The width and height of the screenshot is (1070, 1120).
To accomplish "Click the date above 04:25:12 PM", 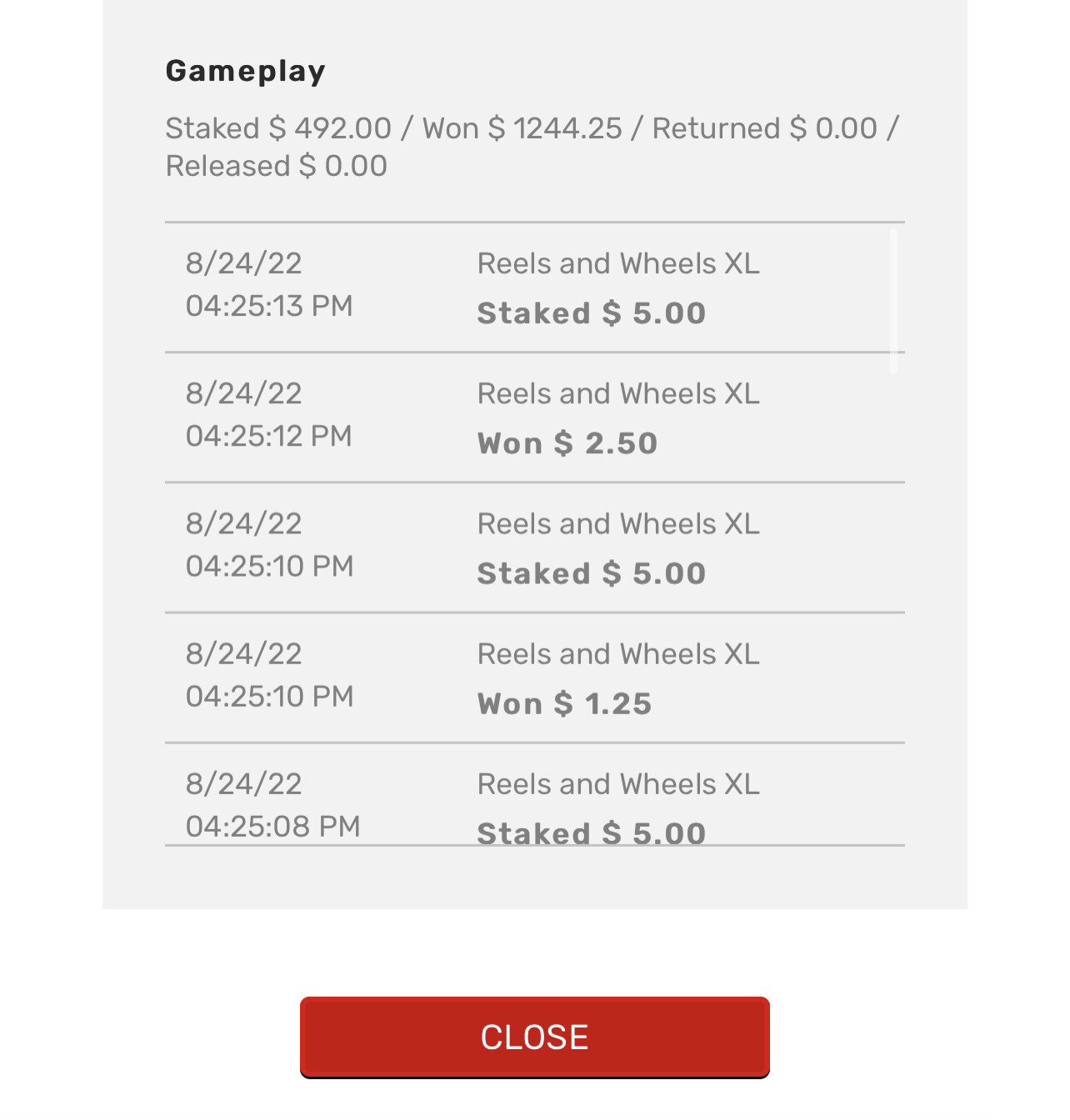I will tap(243, 393).
